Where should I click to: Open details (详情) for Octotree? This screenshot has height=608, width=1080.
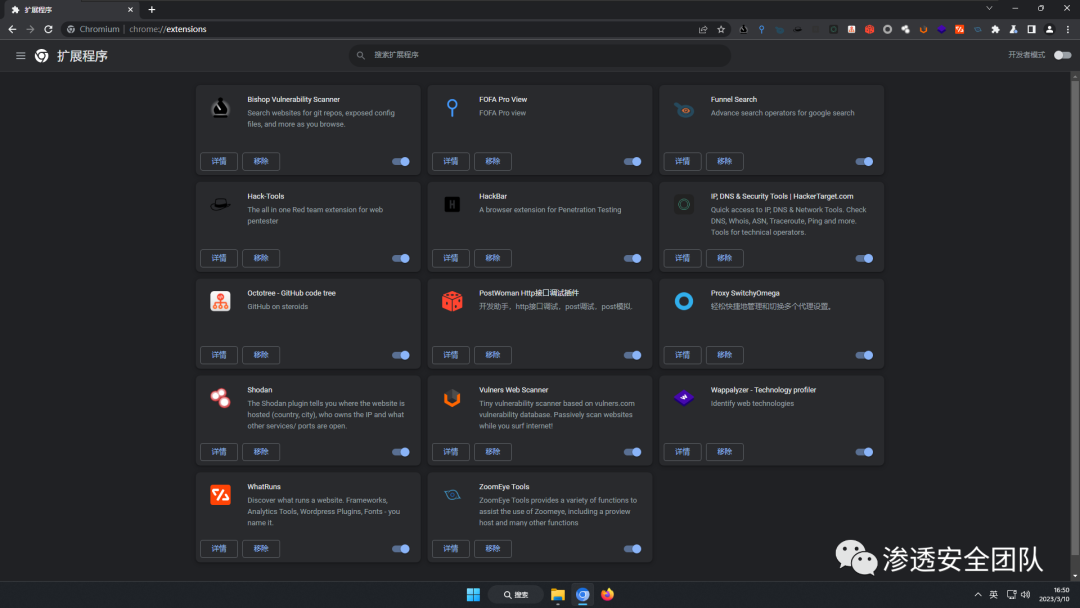click(x=219, y=355)
